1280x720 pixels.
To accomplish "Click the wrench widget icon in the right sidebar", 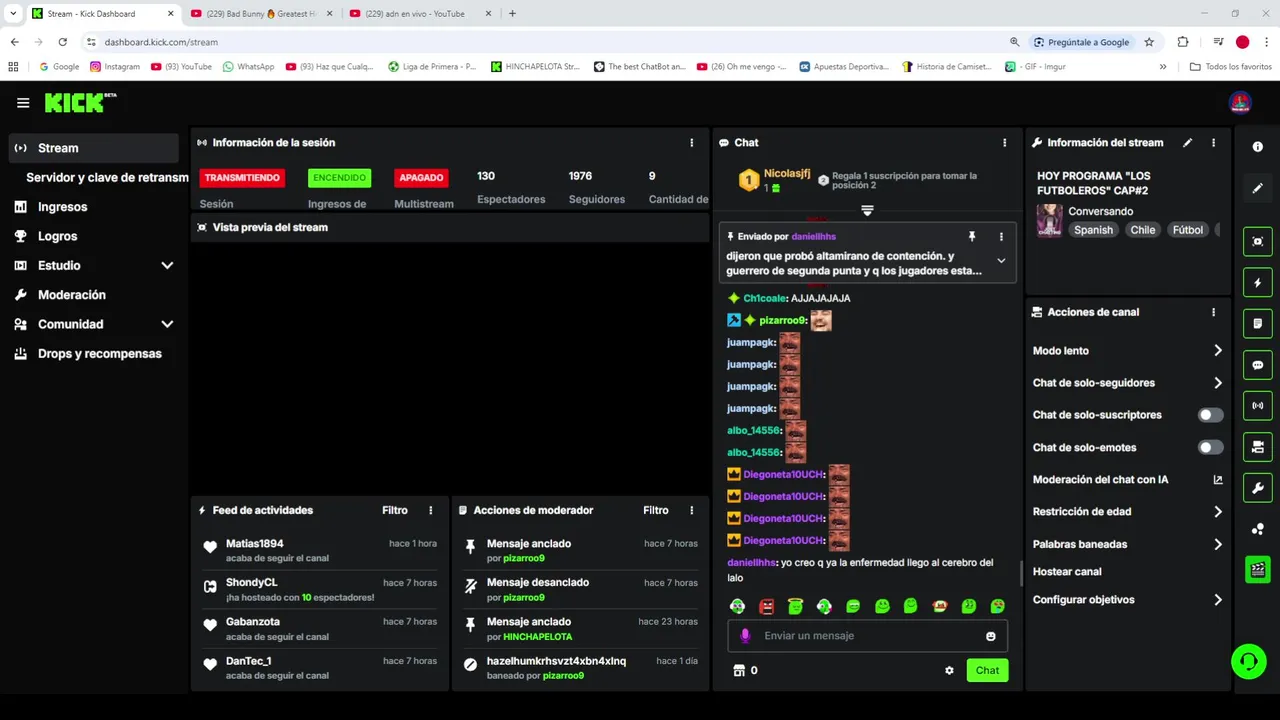I will tap(1258, 488).
